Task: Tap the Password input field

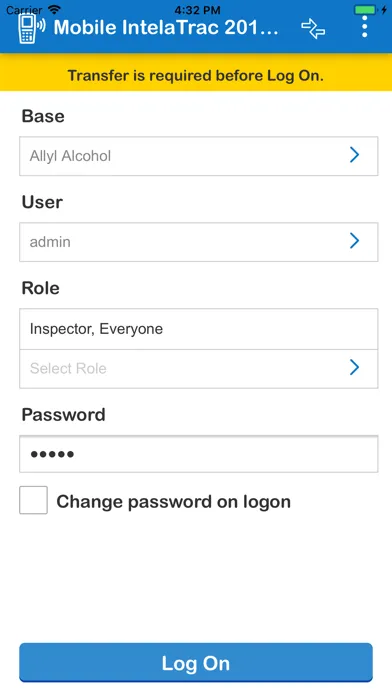Action: tap(198, 454)
